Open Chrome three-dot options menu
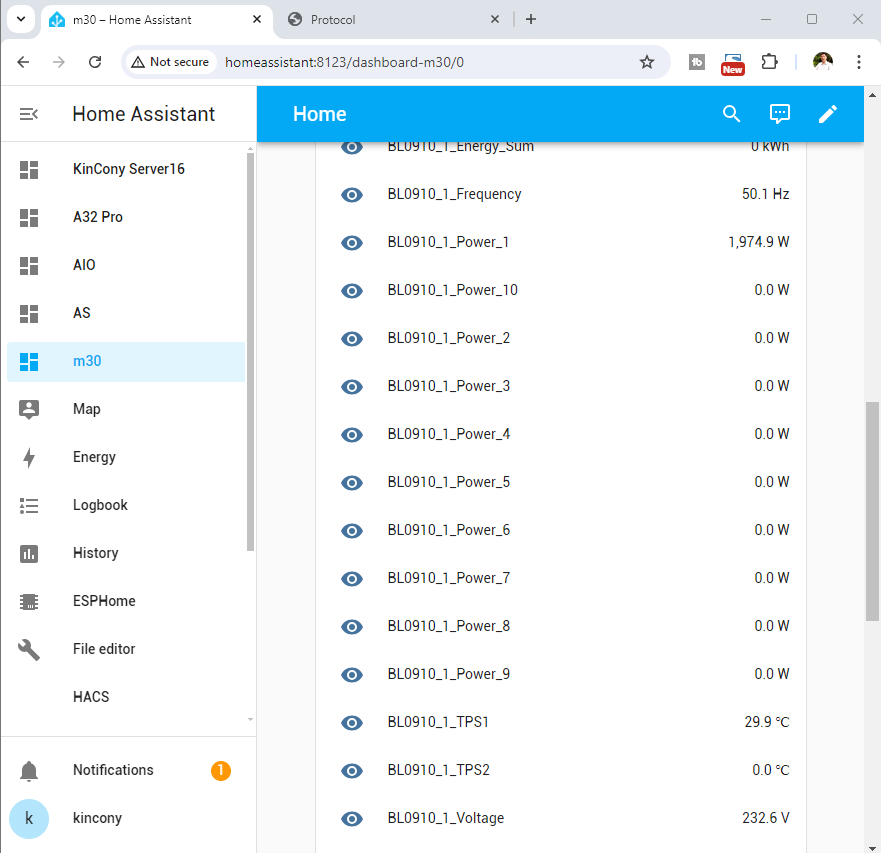Screen dimensions: 881x853 click(x=858, y=62)
